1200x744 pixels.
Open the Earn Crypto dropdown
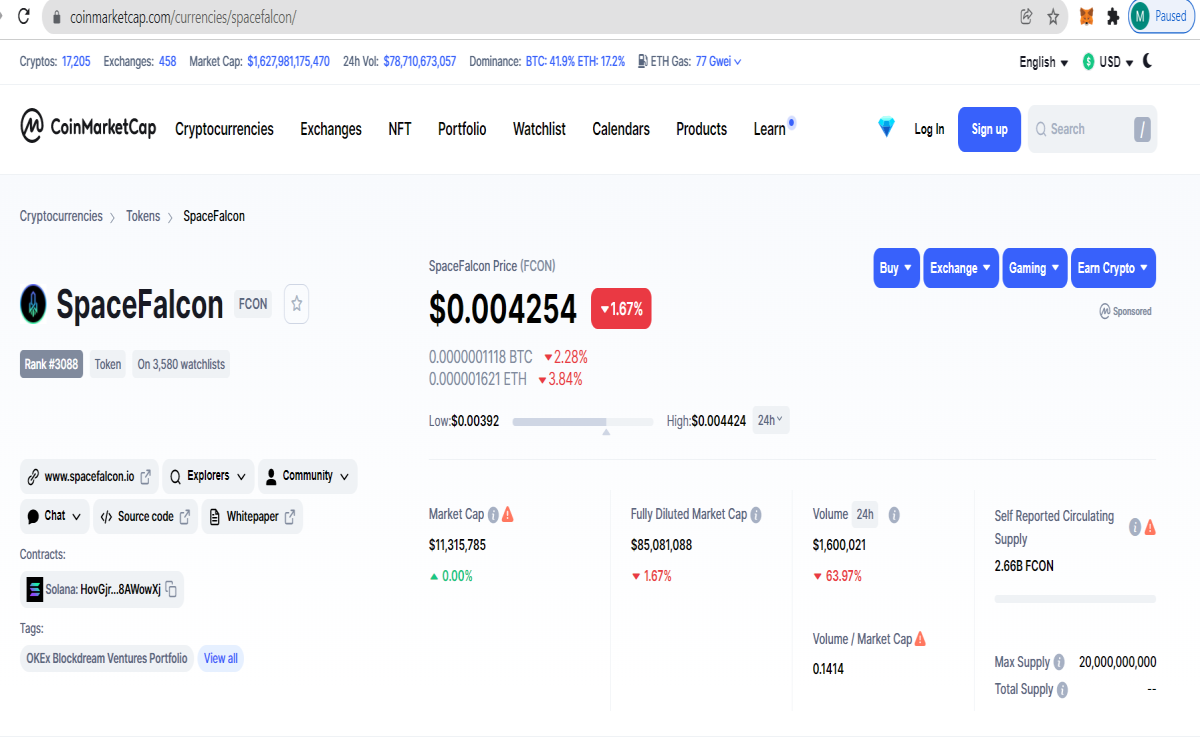(1113, 268)
